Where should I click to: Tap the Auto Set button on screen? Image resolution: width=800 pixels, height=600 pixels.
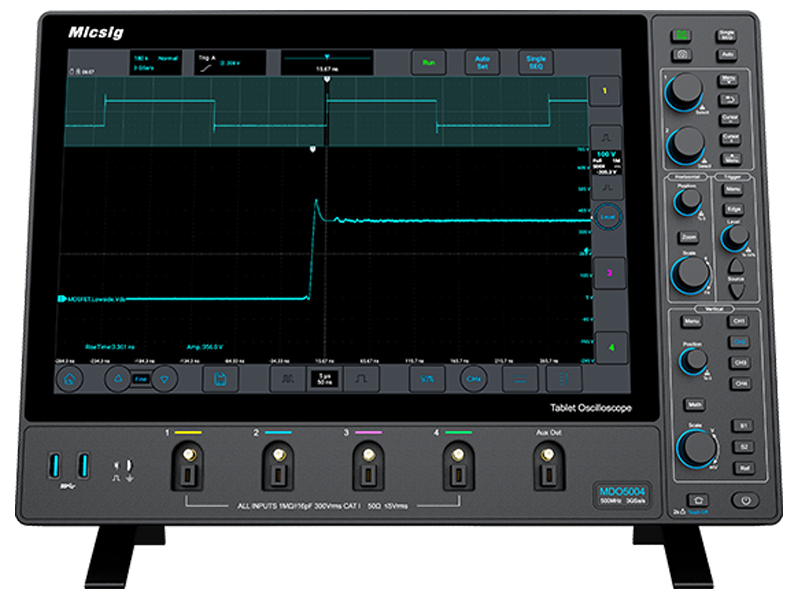pyautogui.click(x=482, y=62)
